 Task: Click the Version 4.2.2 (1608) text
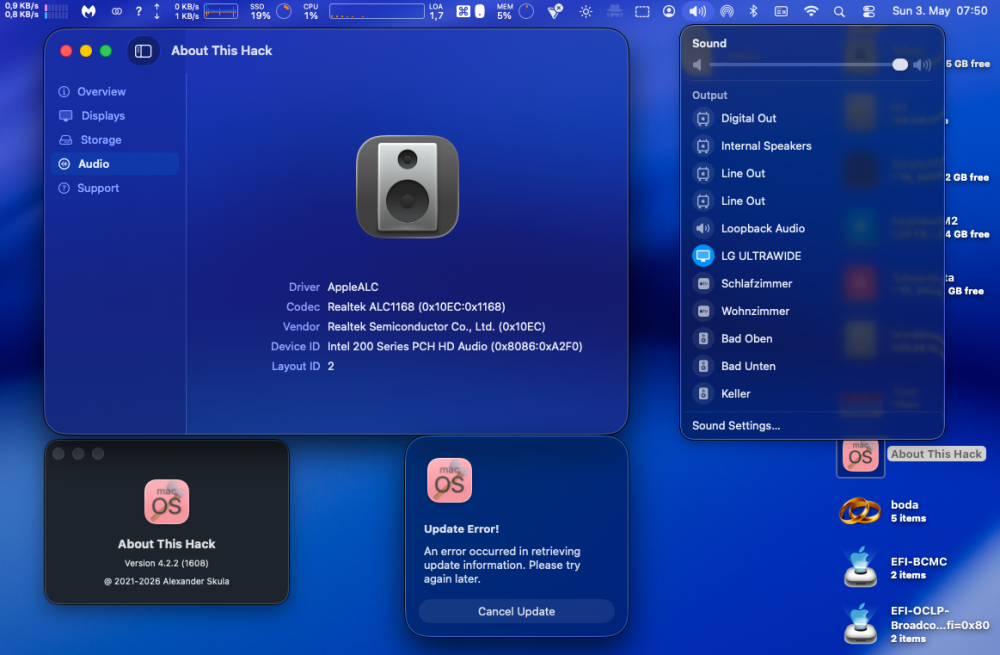166,563
